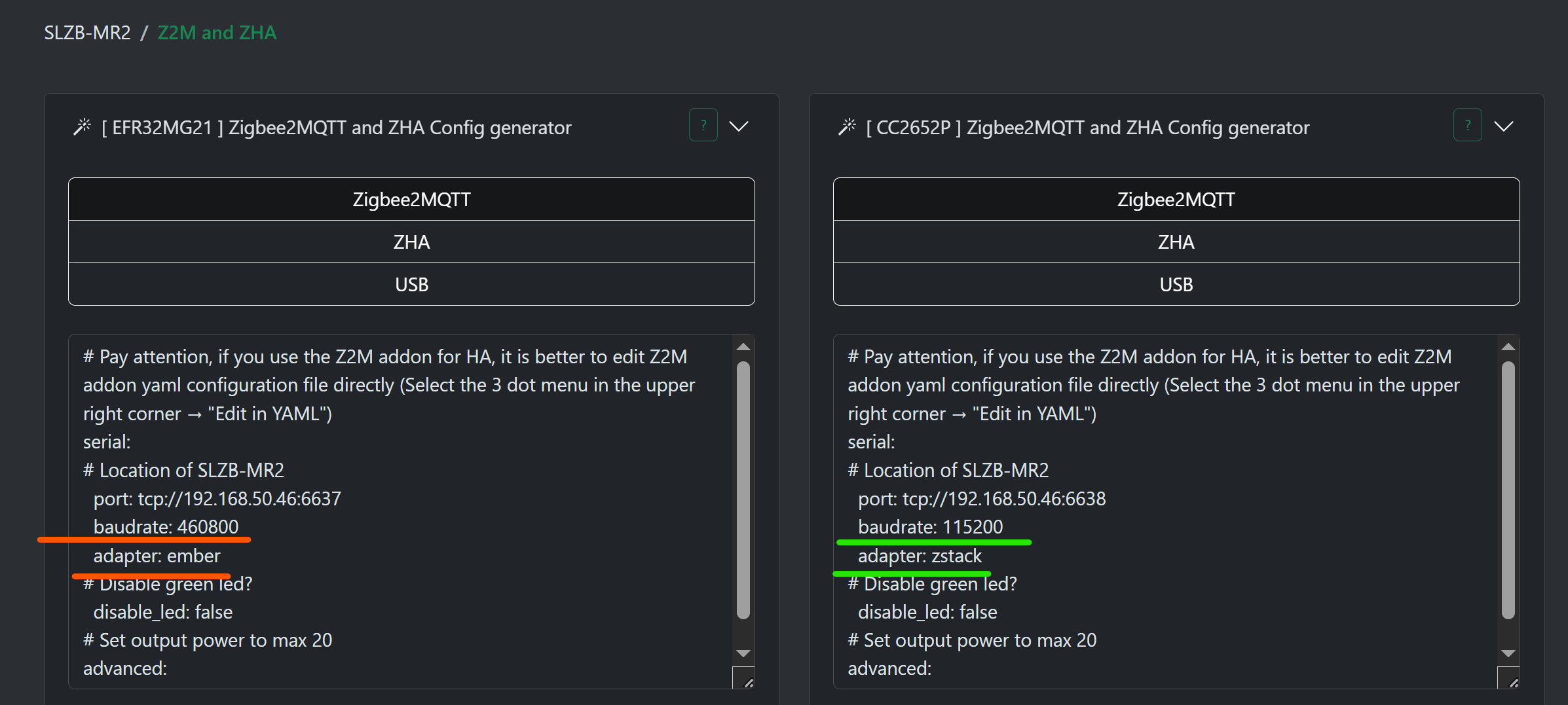Select Zigbee2MQTT tab in EFR32MG21 panel
The image size is (1568, 705).
[x=411, y=200]
